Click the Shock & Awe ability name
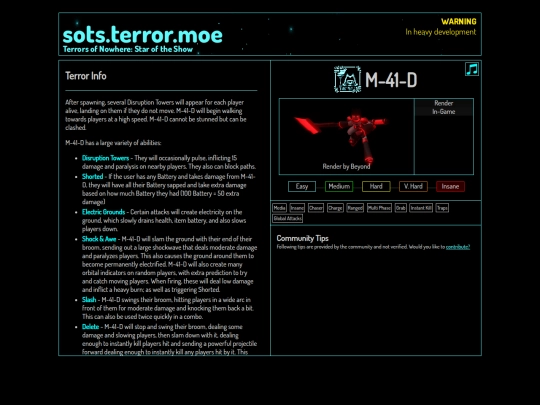The image size is (540, 405). [x=99, y=239]
